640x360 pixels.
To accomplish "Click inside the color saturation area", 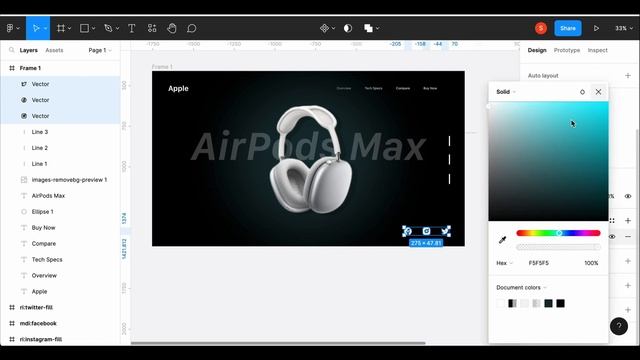I will [548, 161].
